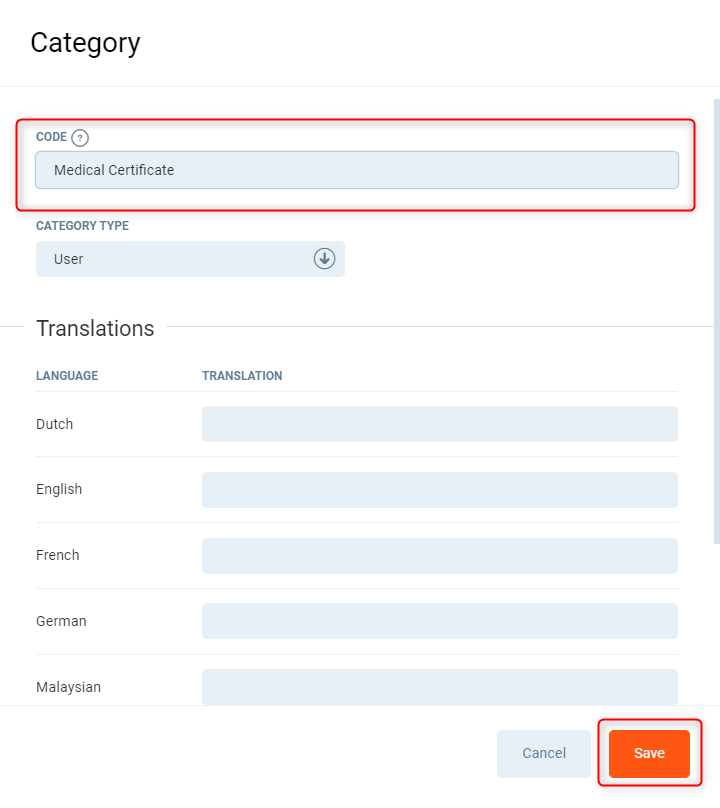Focus the Code field containing Medical Certificate
Image resolution: width=720 pixels, height=808 pixels.
356,170
